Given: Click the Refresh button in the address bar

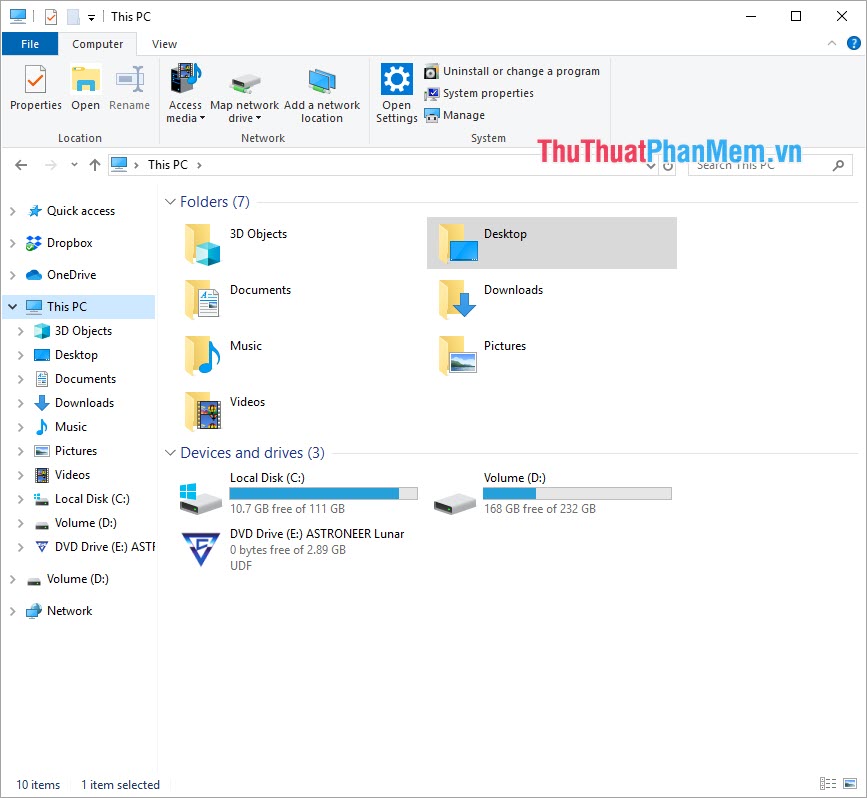Looking at the screenshot, I should pyautogui.click(x=669, y=165).
